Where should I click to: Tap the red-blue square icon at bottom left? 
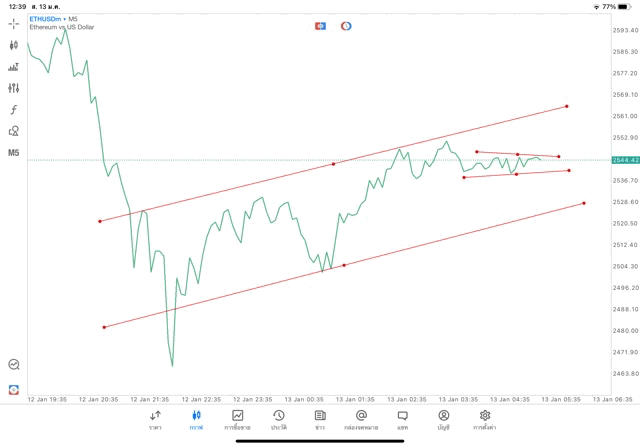14,389
